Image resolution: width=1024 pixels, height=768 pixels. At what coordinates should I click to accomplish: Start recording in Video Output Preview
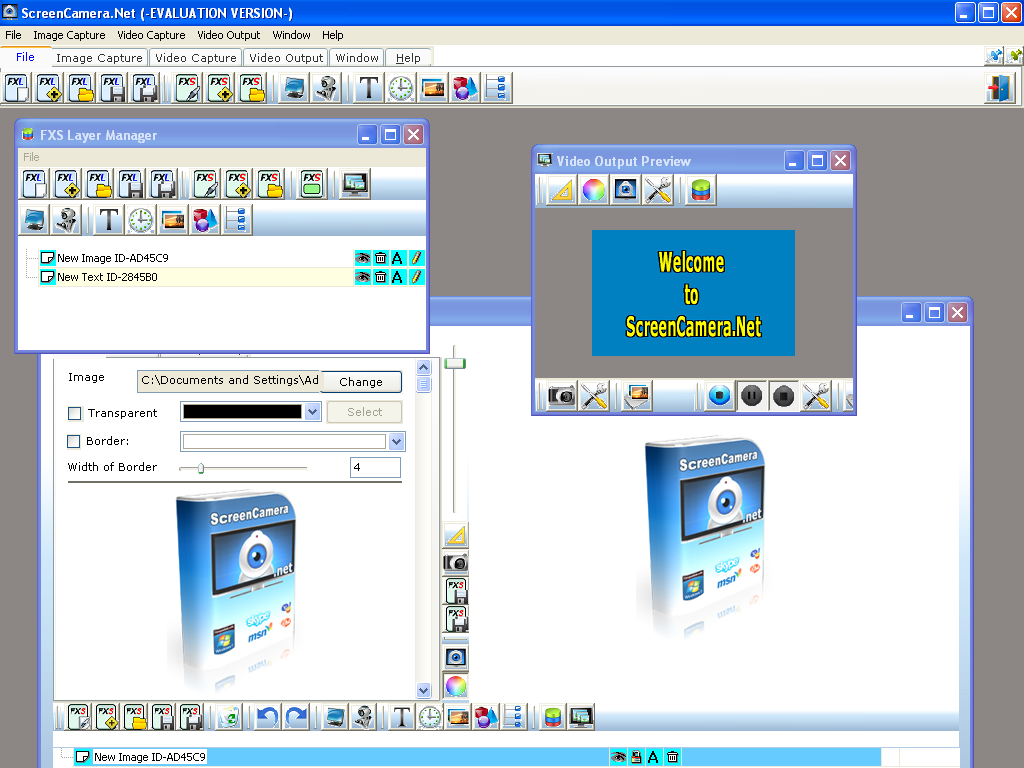[x=720, y=396]
